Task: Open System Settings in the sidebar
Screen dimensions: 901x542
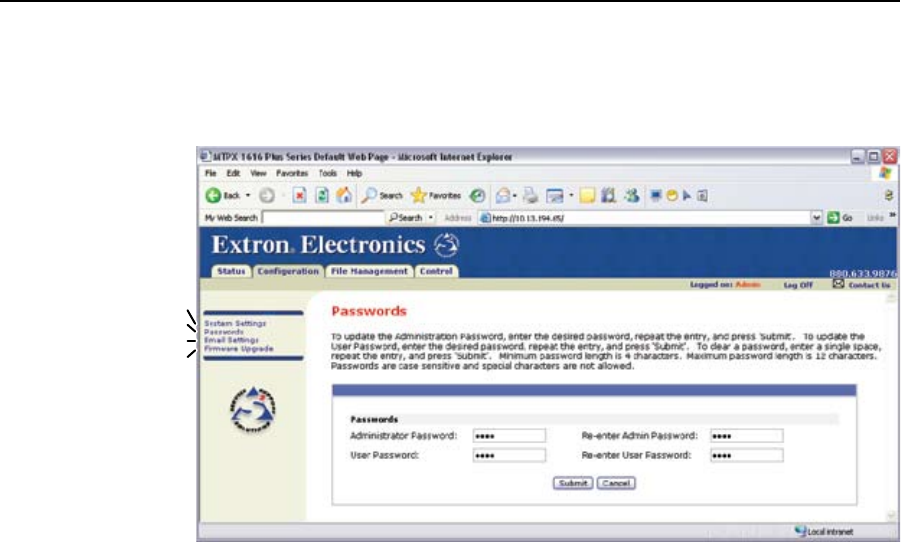Action: 235,324
